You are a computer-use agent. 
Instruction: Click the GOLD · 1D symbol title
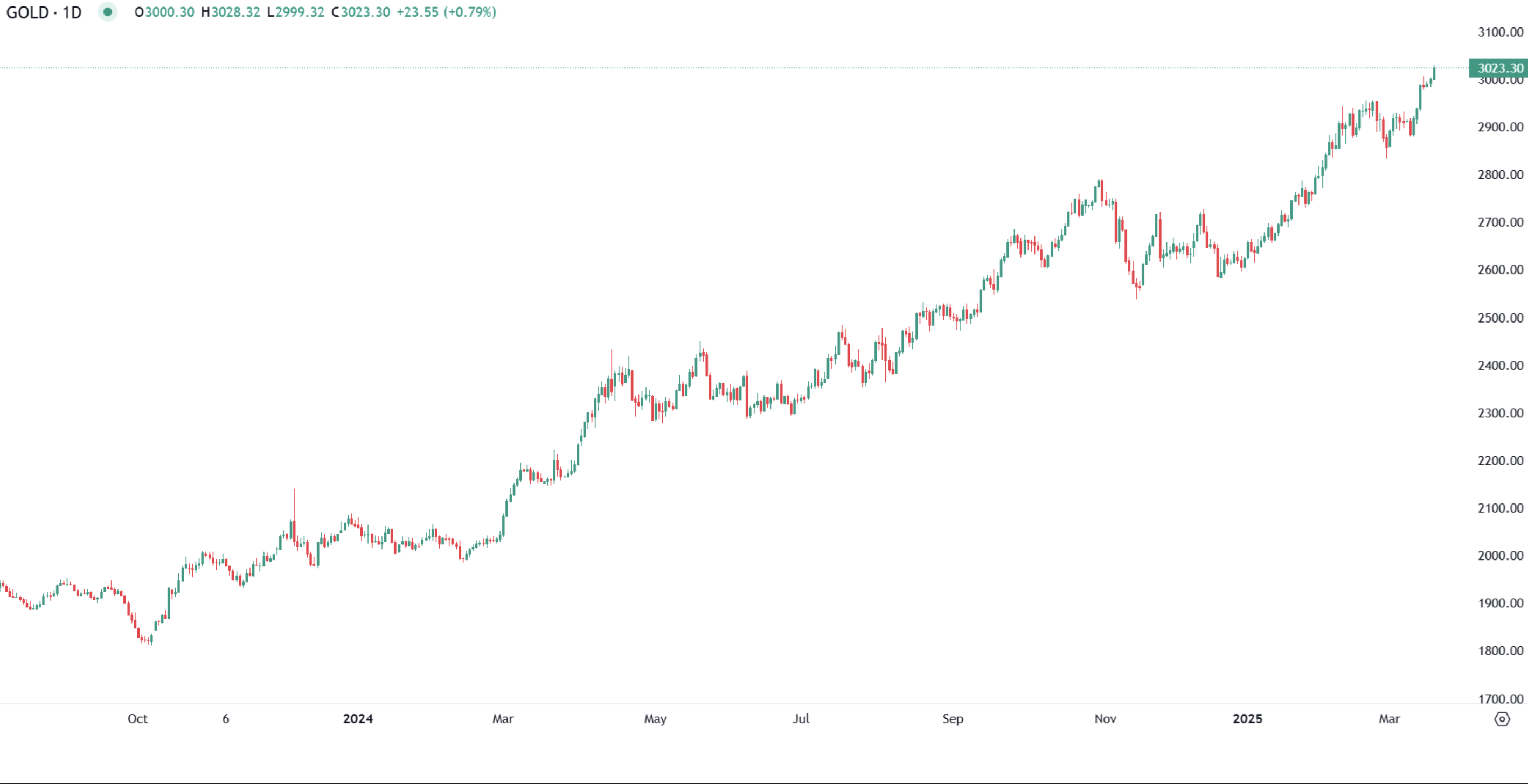44,12
